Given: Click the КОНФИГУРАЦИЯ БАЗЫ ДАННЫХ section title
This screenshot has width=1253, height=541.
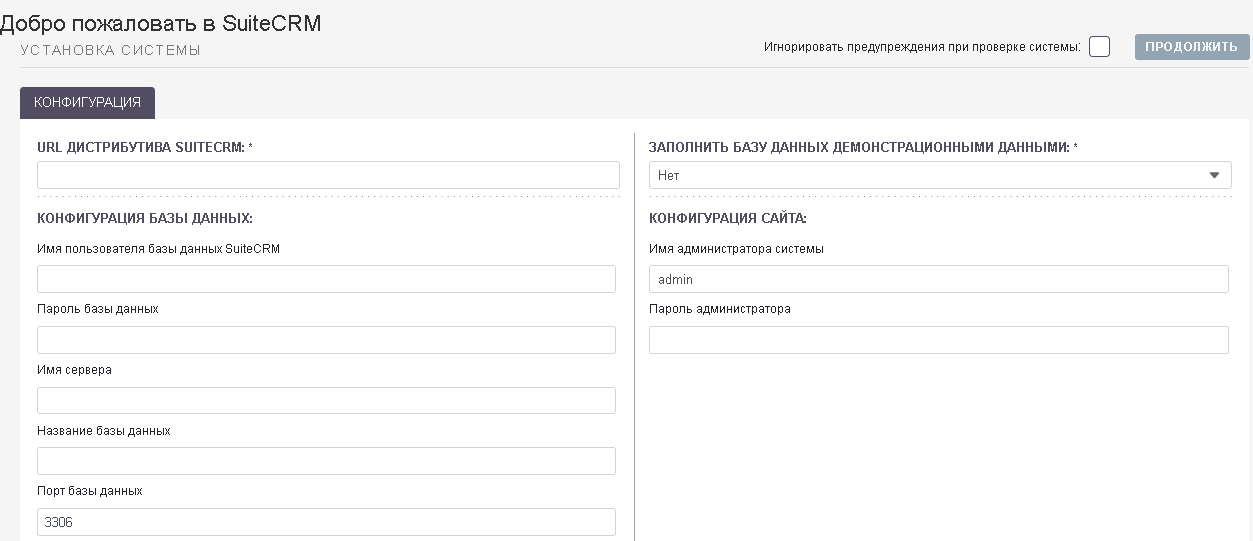Looking at the screenshot, I should (145, 218).
